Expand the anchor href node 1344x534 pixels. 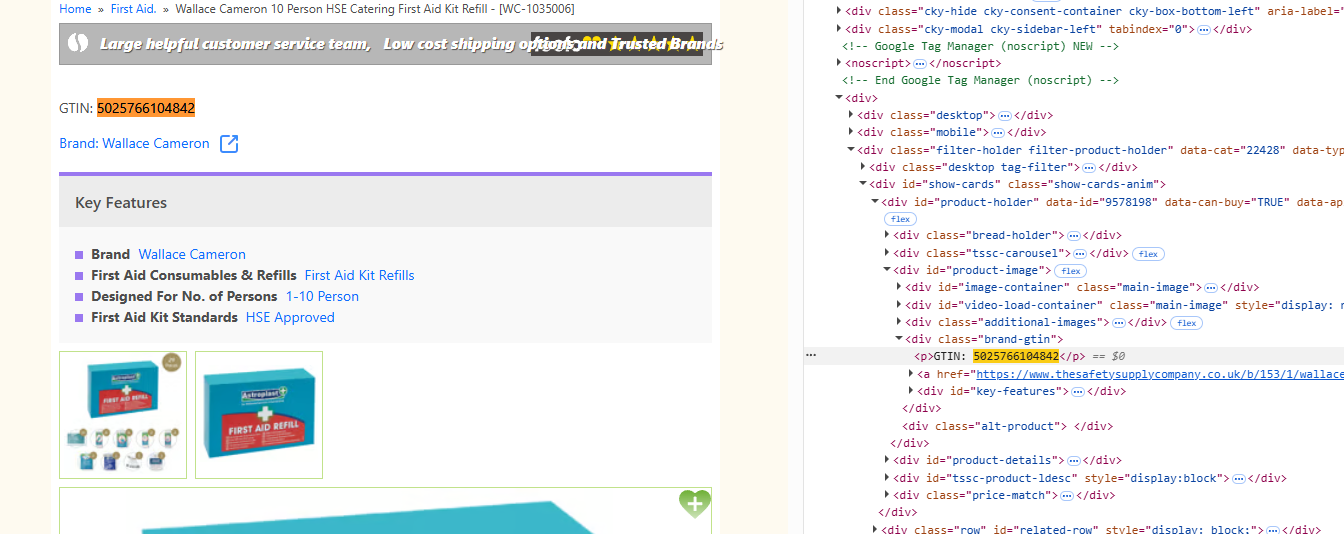coord(911,374)
